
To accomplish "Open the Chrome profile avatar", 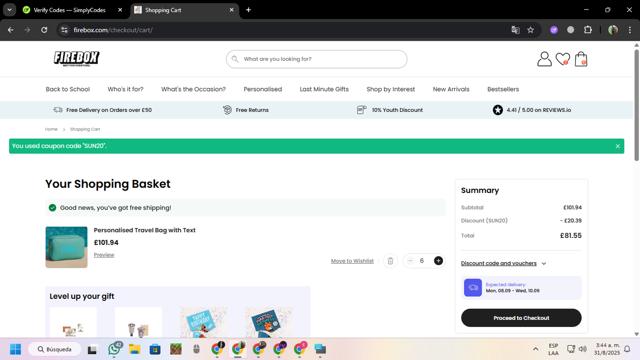I will point(613,30).
